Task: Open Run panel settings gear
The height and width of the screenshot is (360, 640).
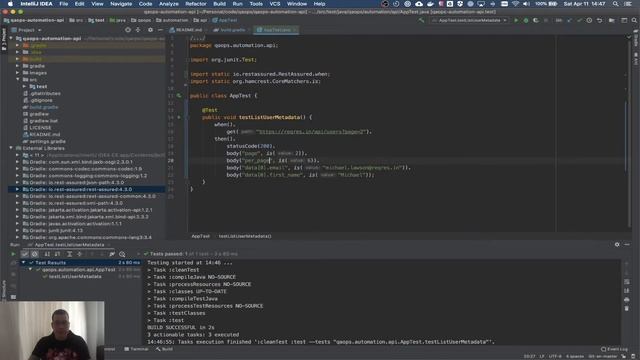Action: coord(617,244)
